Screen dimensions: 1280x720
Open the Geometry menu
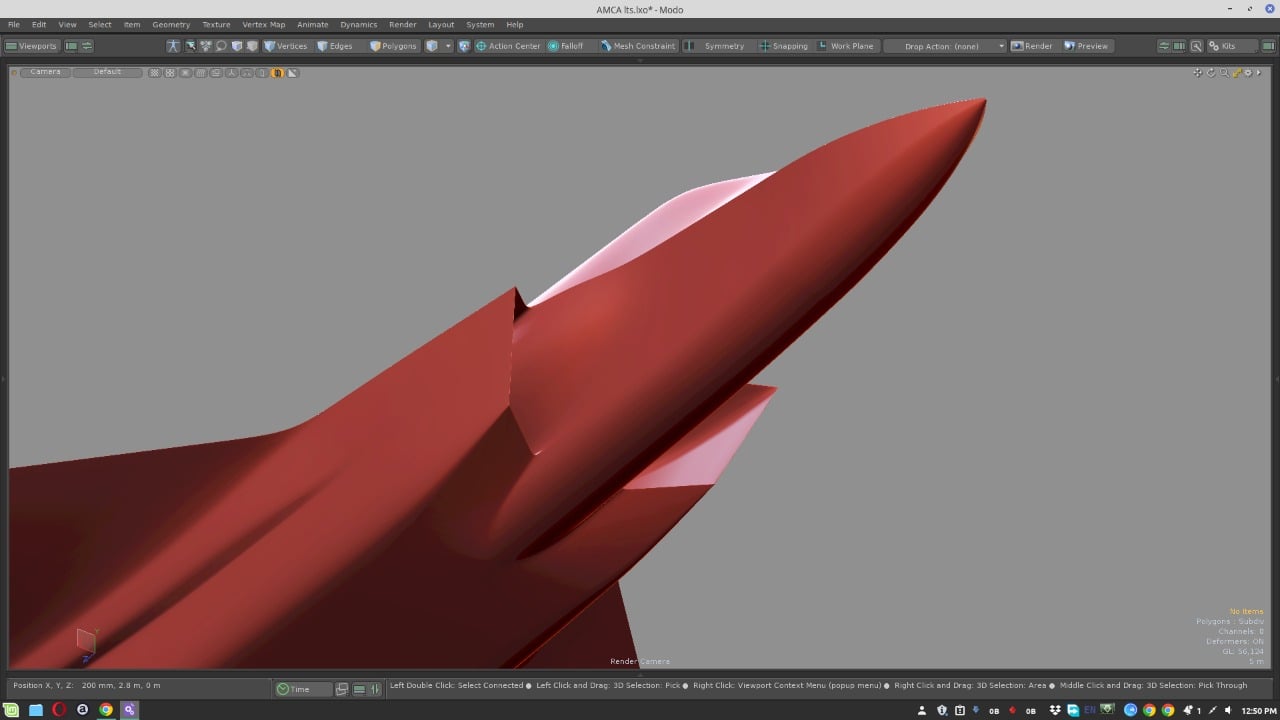point(171,24)
